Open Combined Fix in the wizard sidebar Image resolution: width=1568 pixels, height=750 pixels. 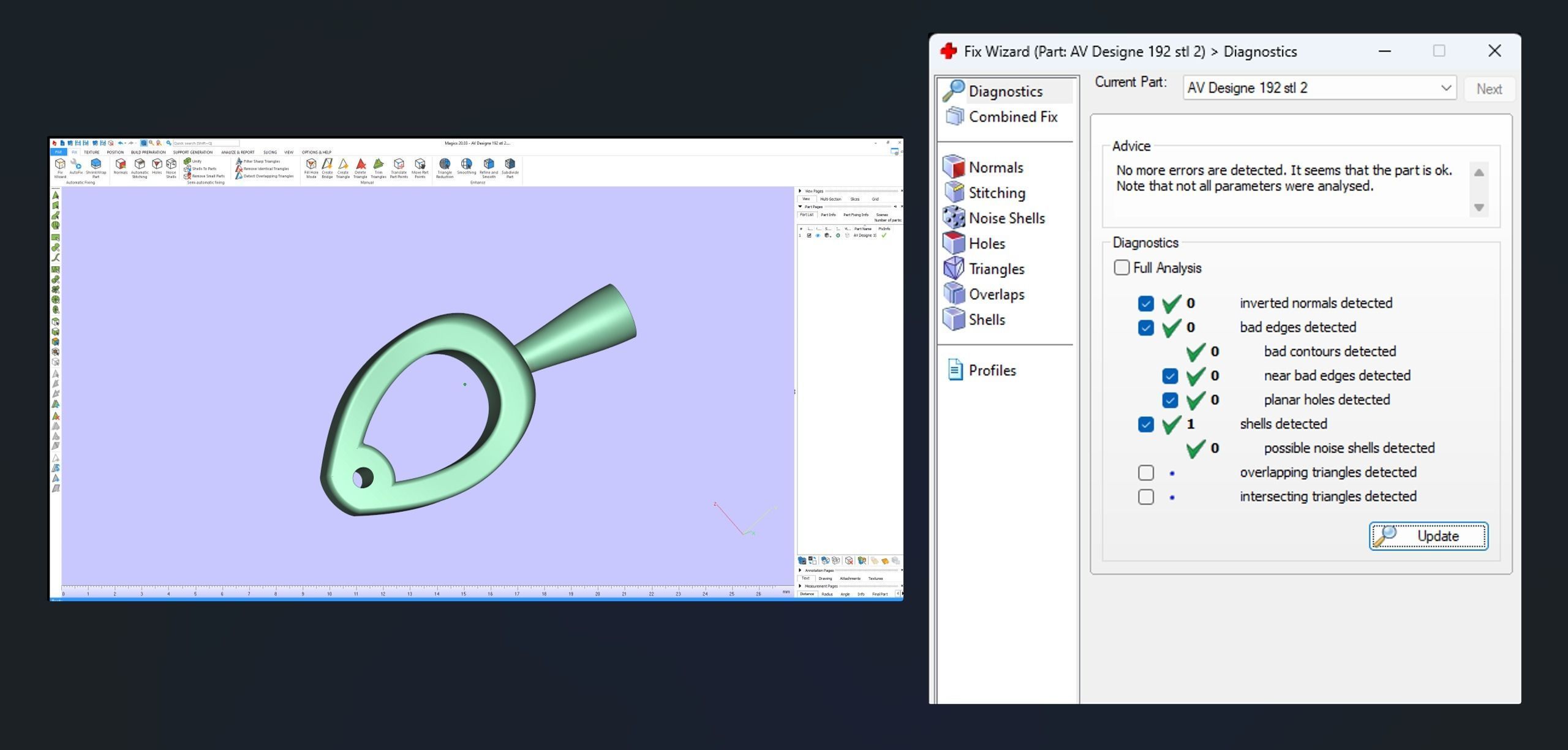pos(1012,117)
